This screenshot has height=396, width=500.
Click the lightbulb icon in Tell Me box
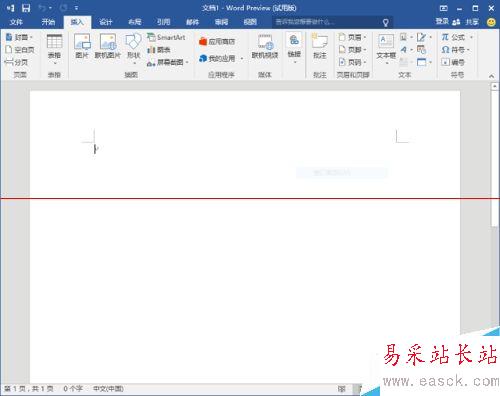click(385, 22)
